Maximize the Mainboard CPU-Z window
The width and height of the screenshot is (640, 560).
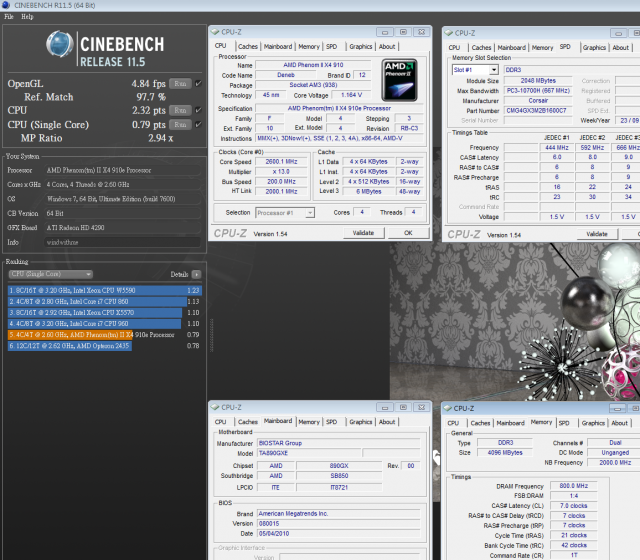(403, 407)
